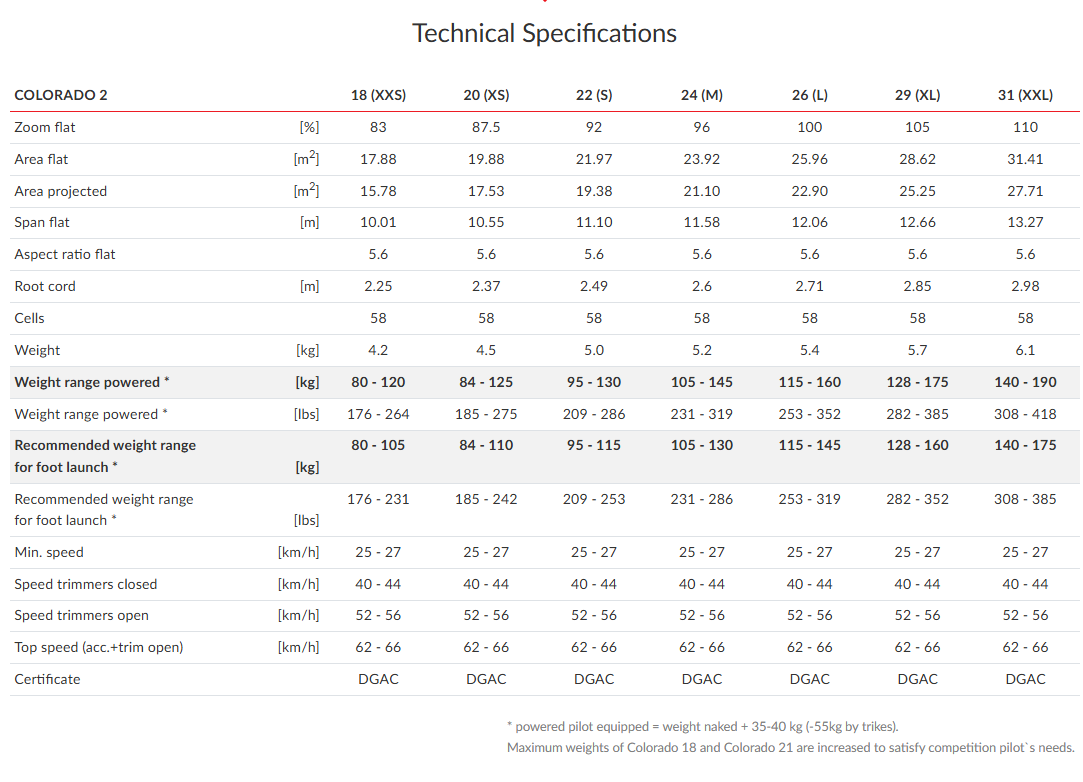Select the 6.1 weight value cell
Screen dimensions: 1083x782
click(x=1025, y=350)
